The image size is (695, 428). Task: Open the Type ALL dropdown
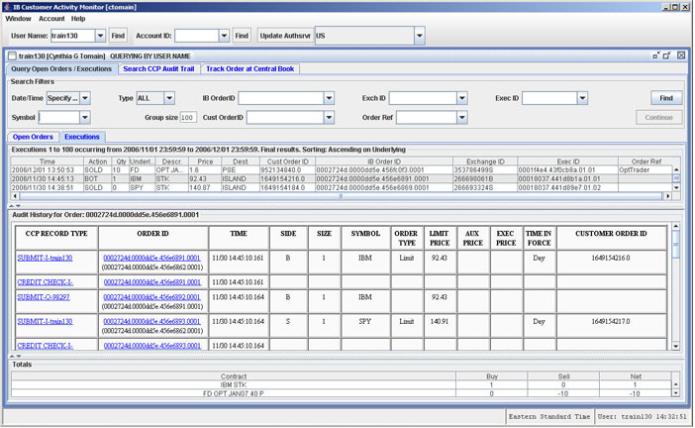coord(170,98)
